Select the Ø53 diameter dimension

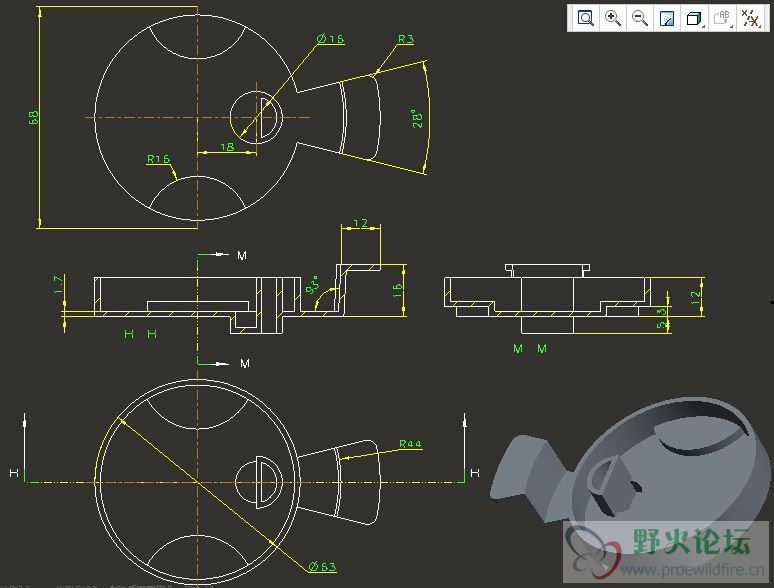click(322, 566)
